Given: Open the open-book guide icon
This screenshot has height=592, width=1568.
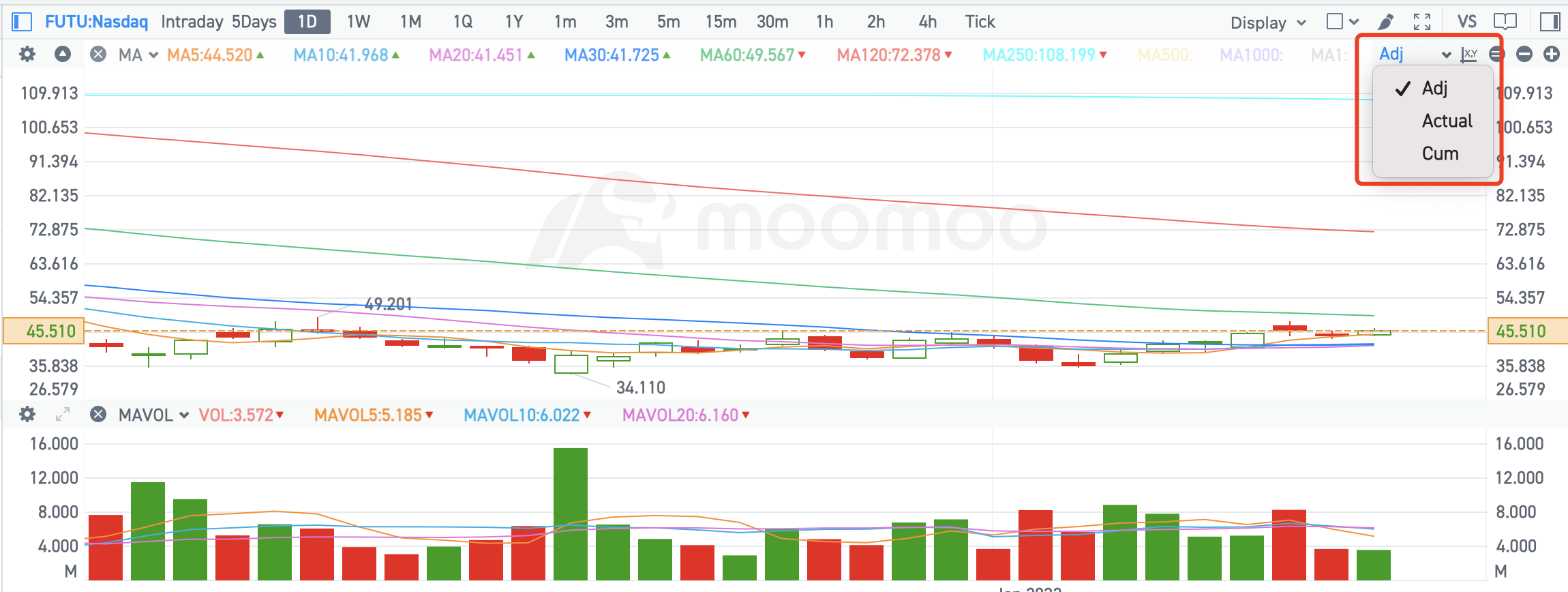Looking at the screenshot, I should coord(1505,22).
